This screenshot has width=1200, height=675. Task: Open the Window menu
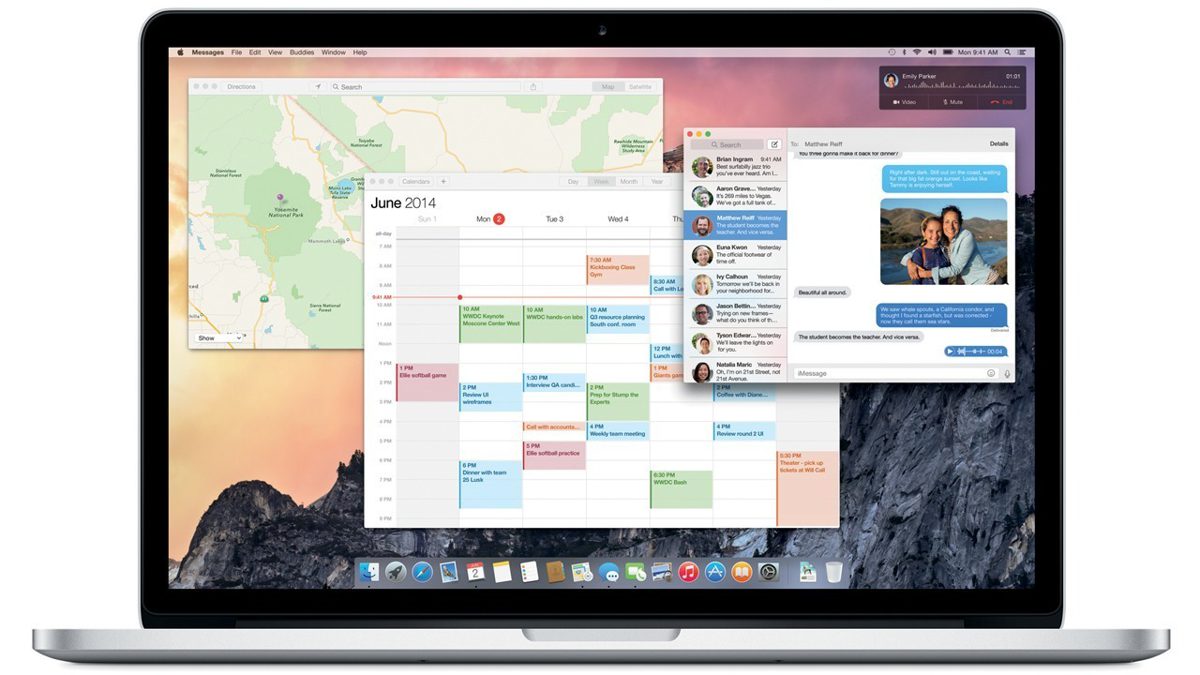[x=334, y=52]
